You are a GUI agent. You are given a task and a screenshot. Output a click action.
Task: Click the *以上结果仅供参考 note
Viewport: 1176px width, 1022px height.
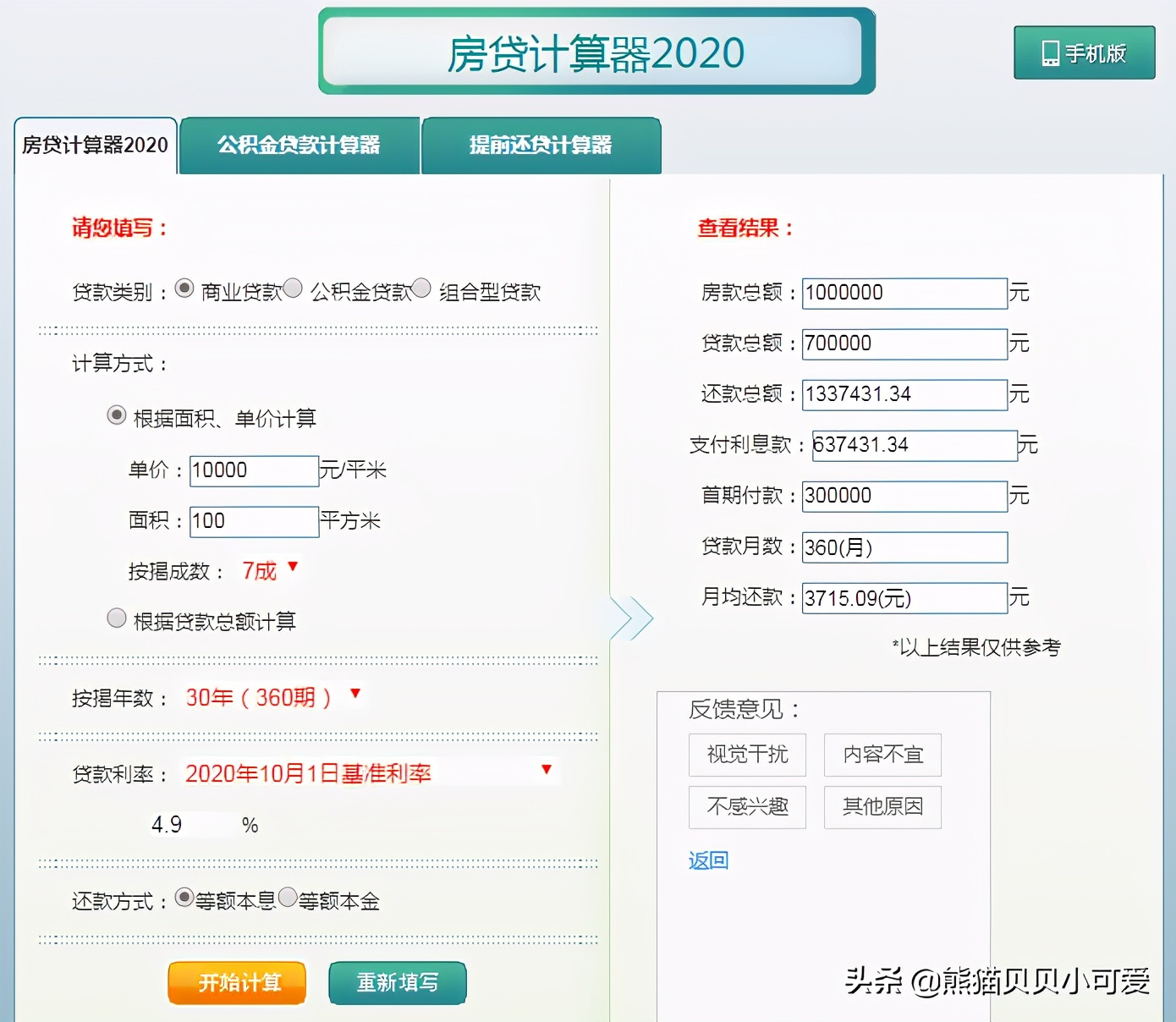975,647
